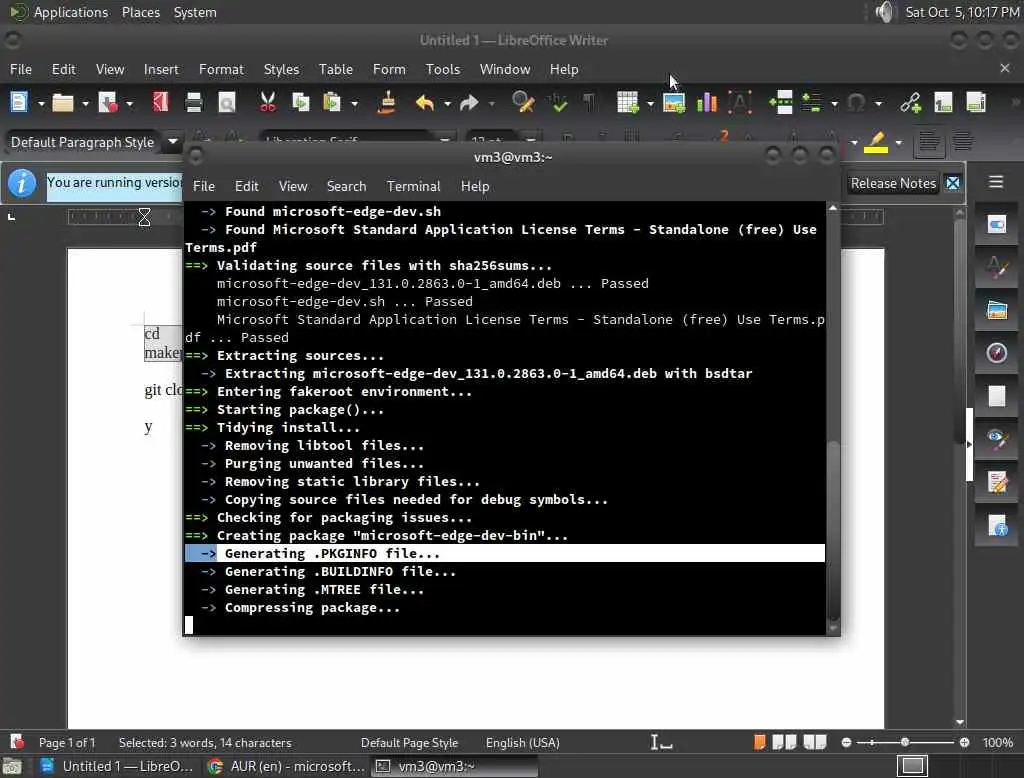Open sidebar Page deck icon
Image resolution: width=1024 pixels, height=778 pixels.
pos(997,396)
